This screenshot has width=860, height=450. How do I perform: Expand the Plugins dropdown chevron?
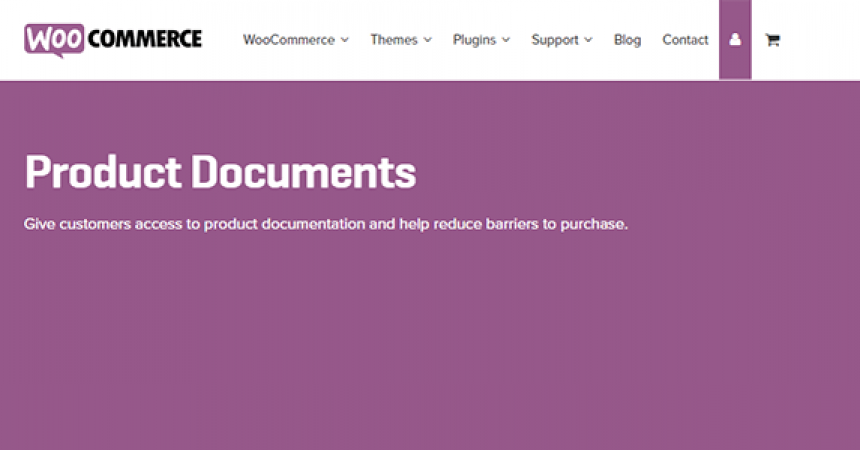point(506,40)
